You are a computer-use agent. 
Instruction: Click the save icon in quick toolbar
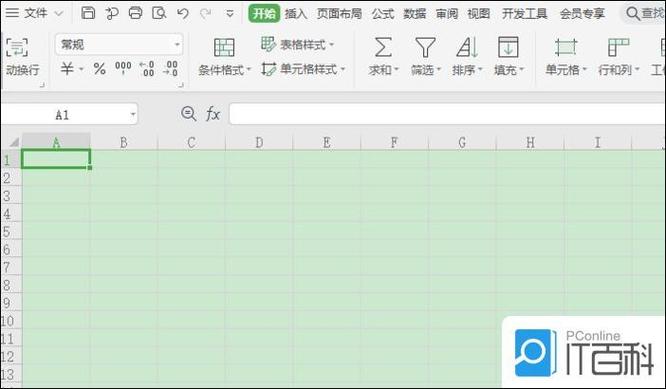[x=88, y=13]
